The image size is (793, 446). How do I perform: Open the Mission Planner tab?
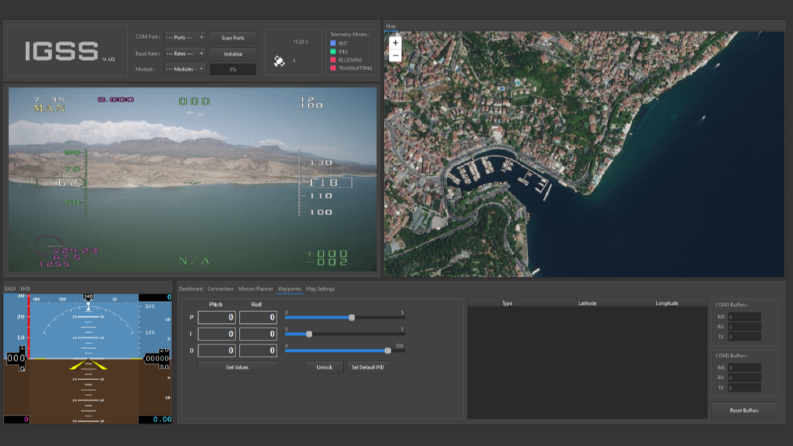255,289
